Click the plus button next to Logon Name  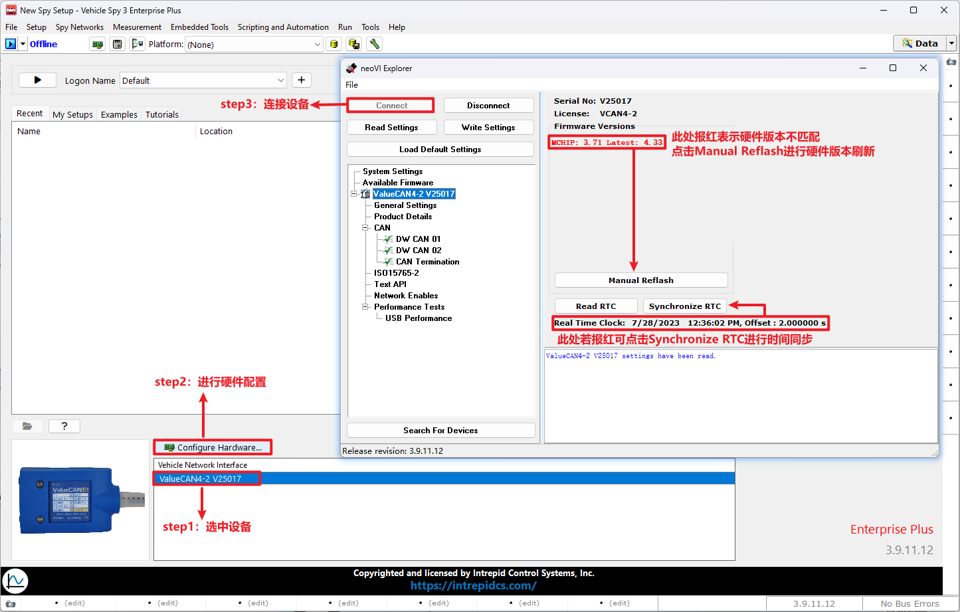coord(301,80)
